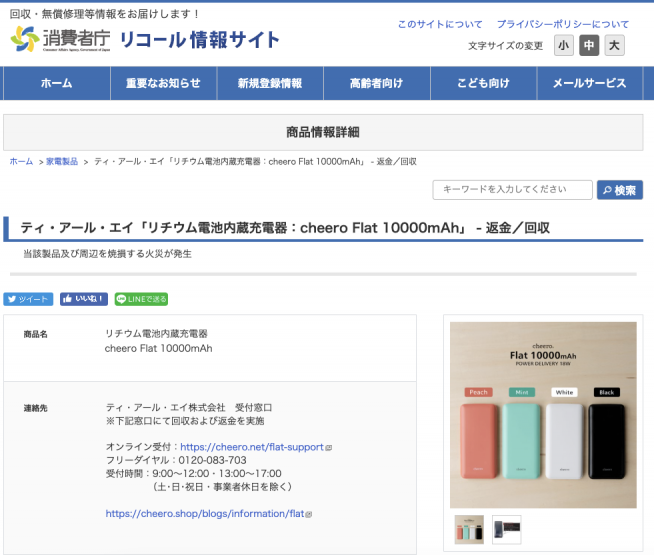Open cheero.shop/blogs/information/flat link
Screen dimensions: 654x555
coord(205,514)
